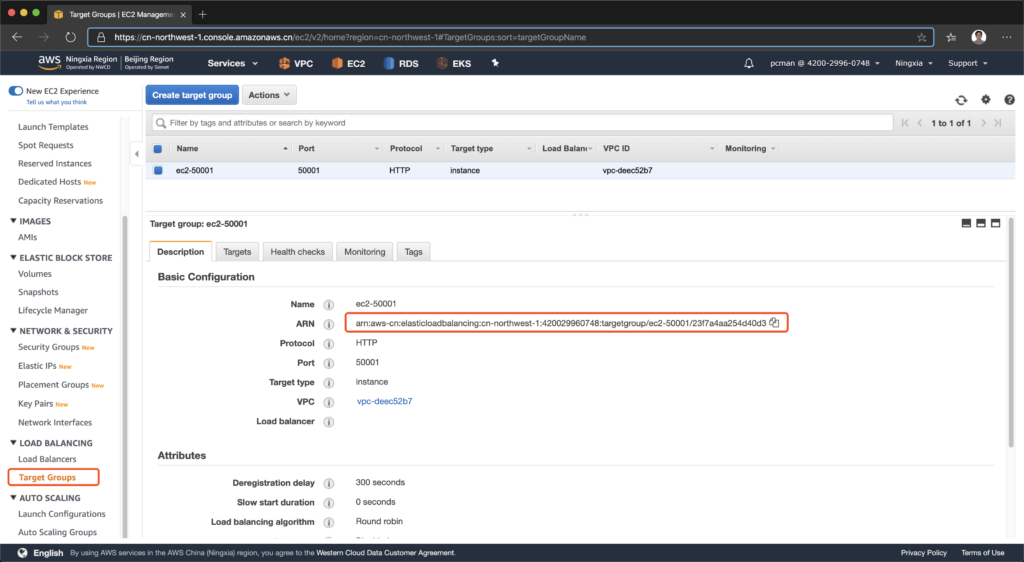The width and height of the screenshot is (1024, 562).
Task: Toggle the select-all checkbox in table header
Action: click(x=158, y=149)
